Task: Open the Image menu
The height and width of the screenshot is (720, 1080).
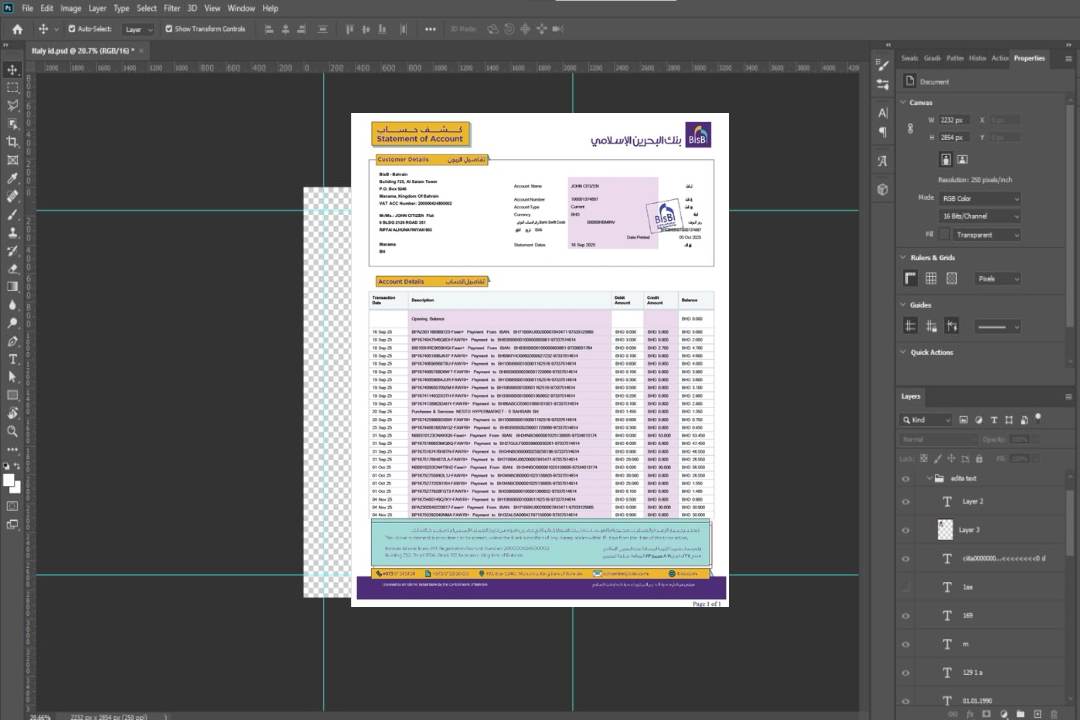Action: pos(70,8)
